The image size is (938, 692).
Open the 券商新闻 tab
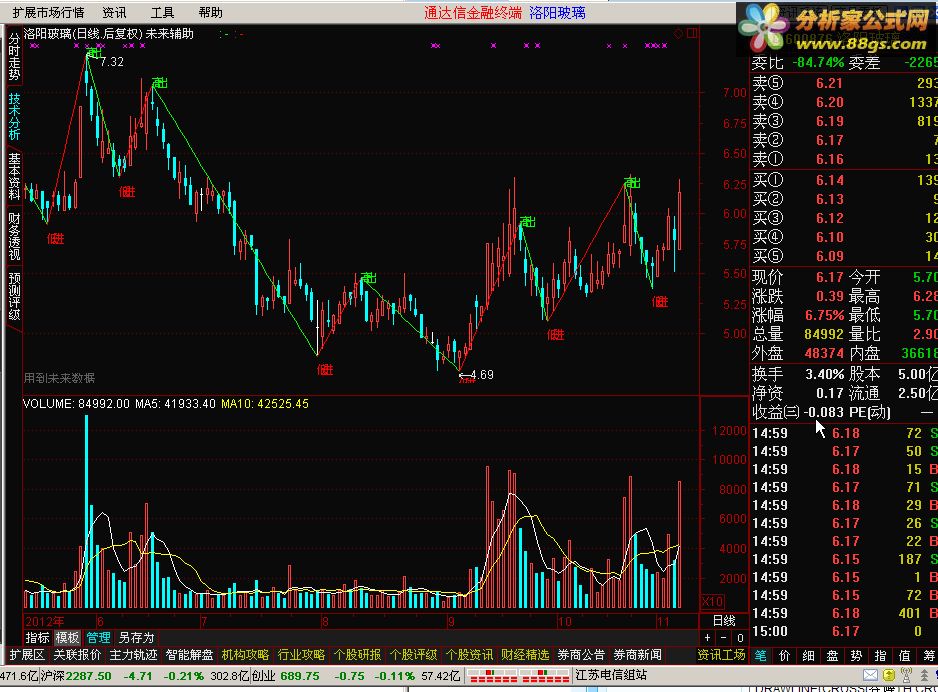click(x=638, y=655)
